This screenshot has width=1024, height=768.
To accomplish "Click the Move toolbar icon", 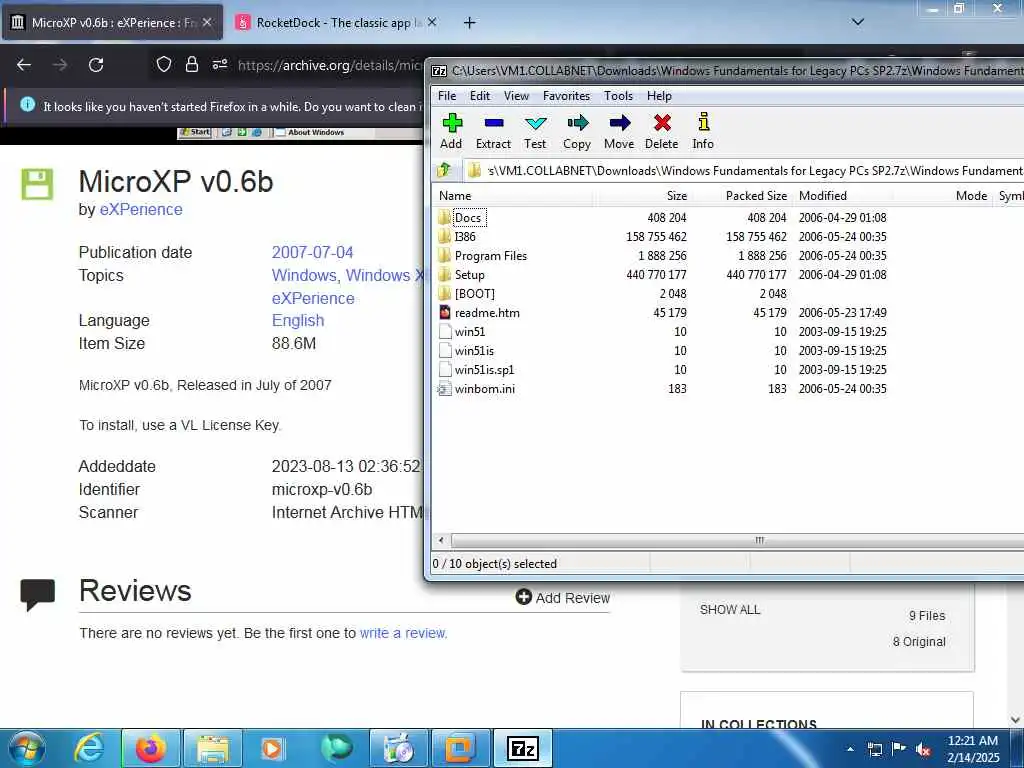I will pos(618,131).
